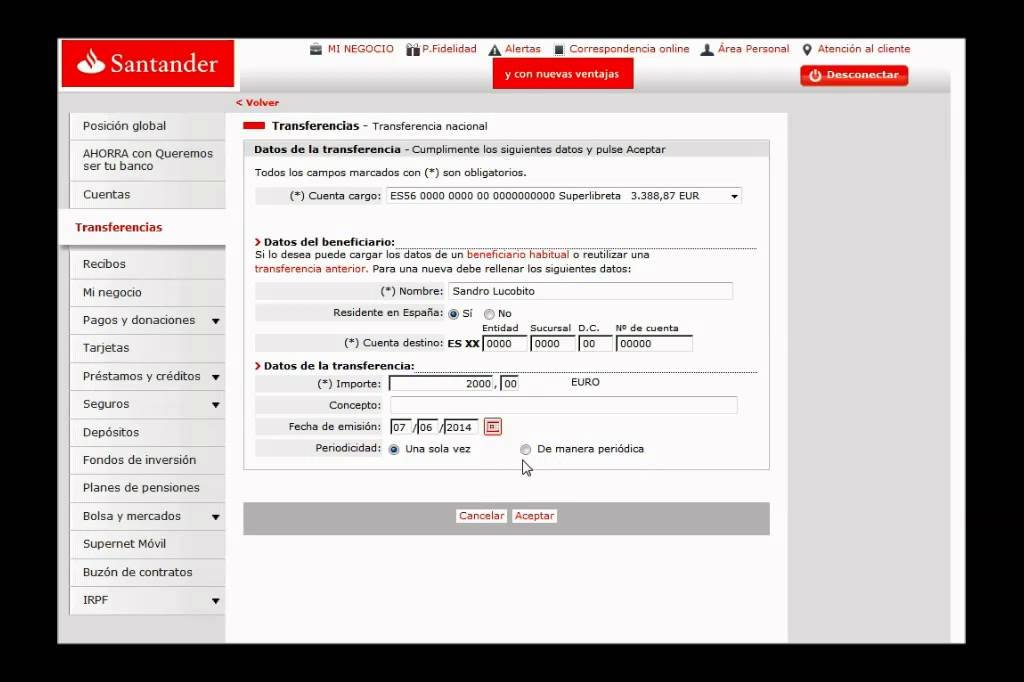Expand the Seguros section arrow
Image resolution: width=1024 pixels, height=682 pixels.
[x=214, y=404]
